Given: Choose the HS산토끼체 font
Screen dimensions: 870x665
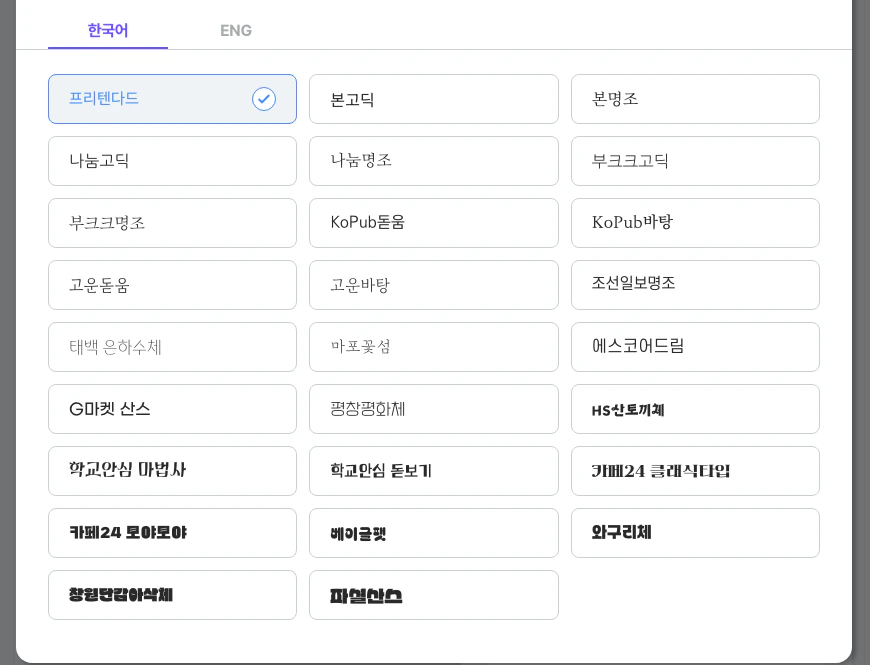Looking at the screenshot, I should click(x=695, y=409).
